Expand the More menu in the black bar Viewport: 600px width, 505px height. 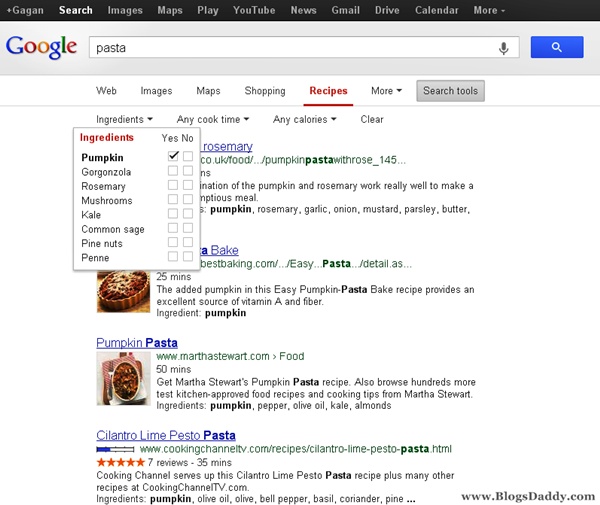[489, 10]
